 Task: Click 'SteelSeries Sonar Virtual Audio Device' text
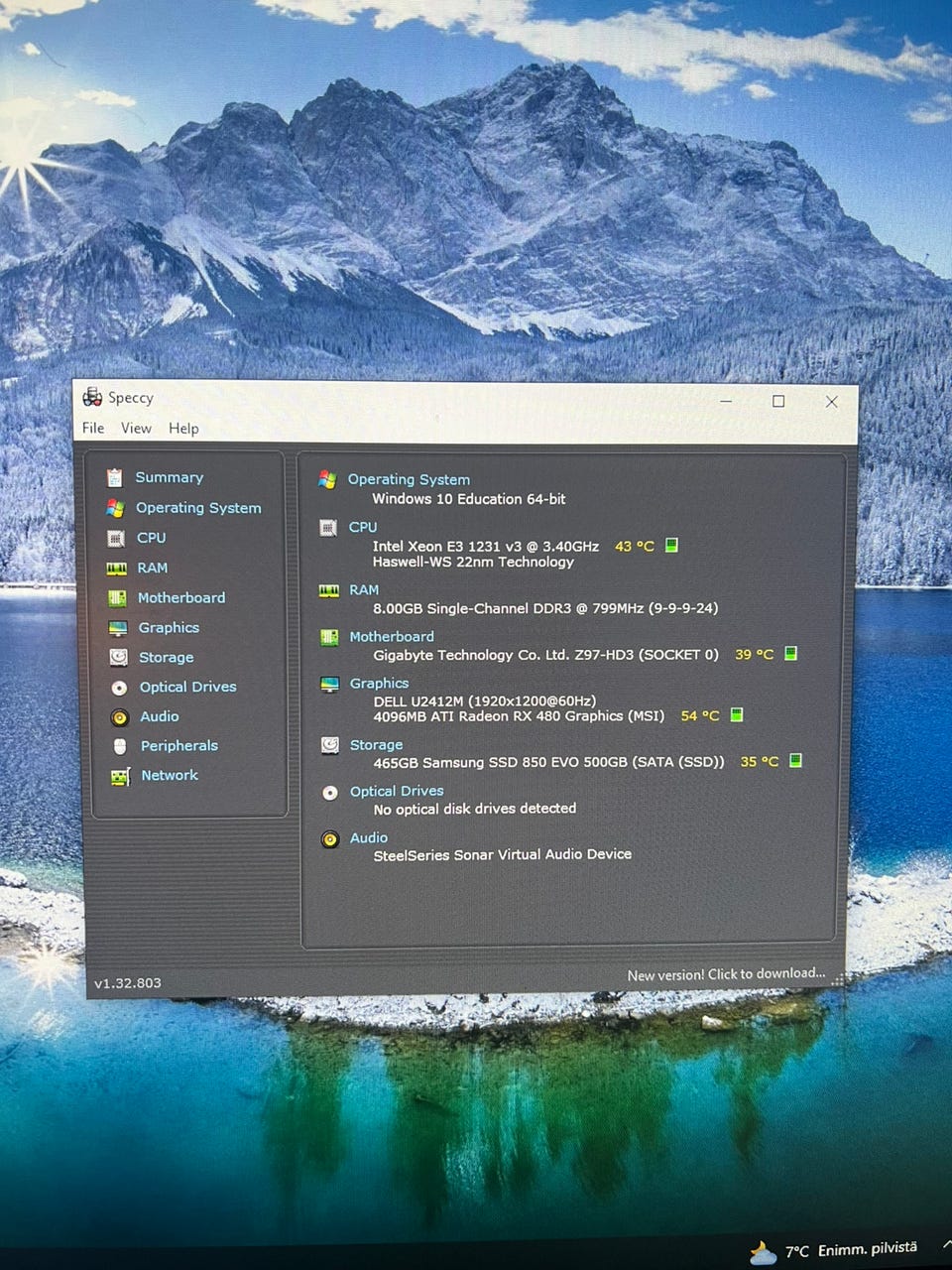pyautogui.click(x=503, y=854)
